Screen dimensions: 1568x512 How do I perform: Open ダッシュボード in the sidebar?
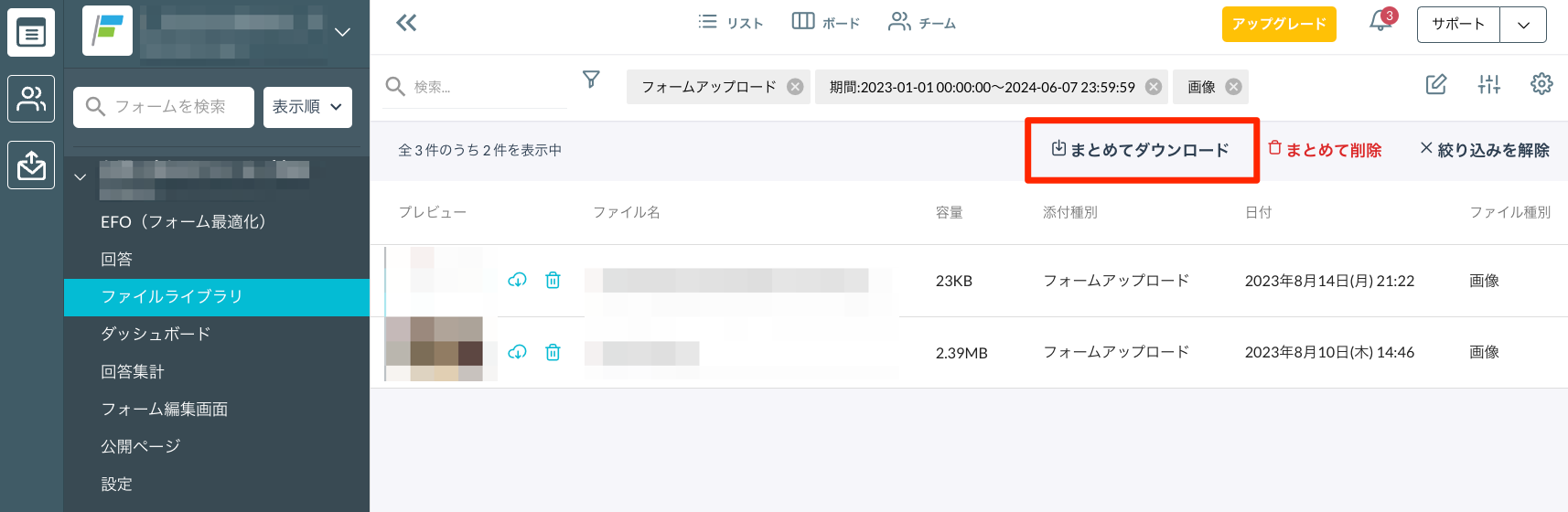[x=156, y=334]
